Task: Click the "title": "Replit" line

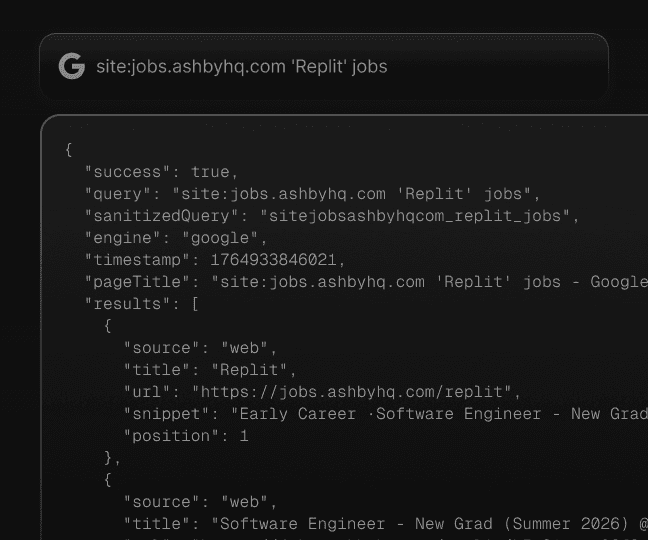Action: click(x=210, y=370)
